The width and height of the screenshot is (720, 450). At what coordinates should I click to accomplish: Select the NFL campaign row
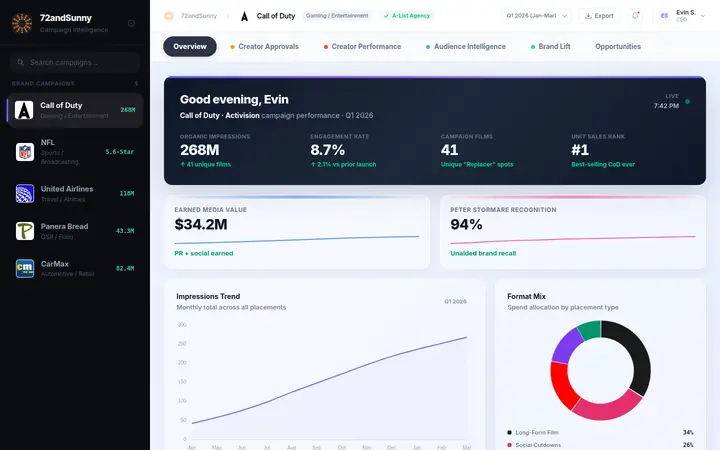tap(75, 152)
